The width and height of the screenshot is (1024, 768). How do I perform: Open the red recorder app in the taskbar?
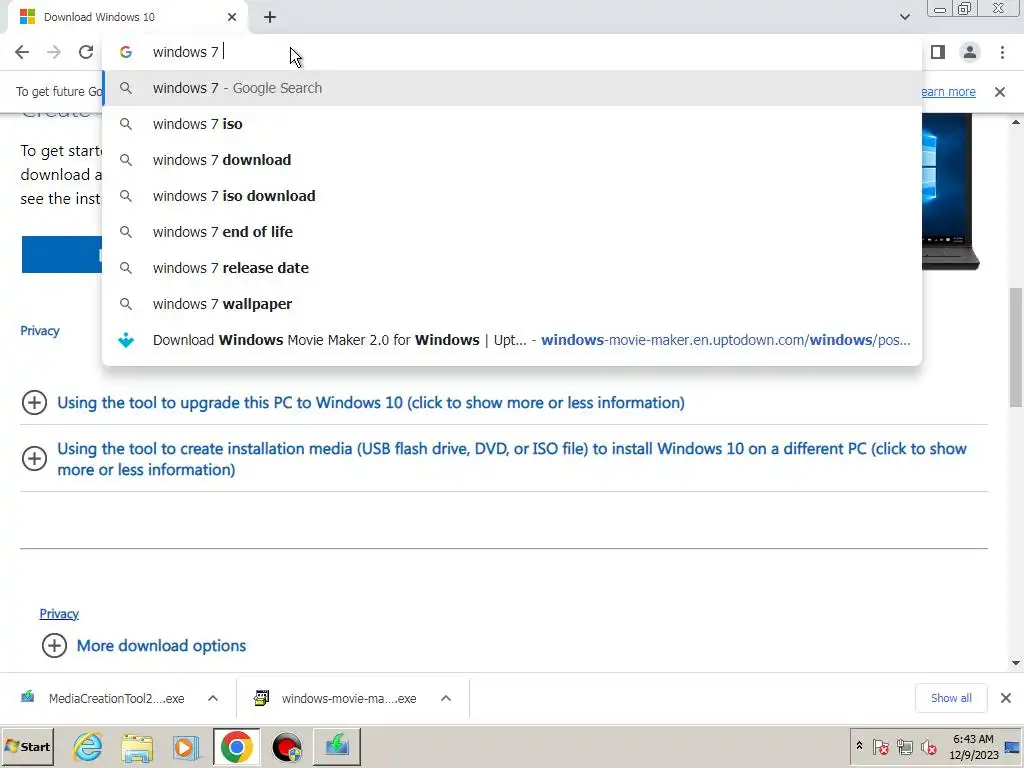coord(287,747)
